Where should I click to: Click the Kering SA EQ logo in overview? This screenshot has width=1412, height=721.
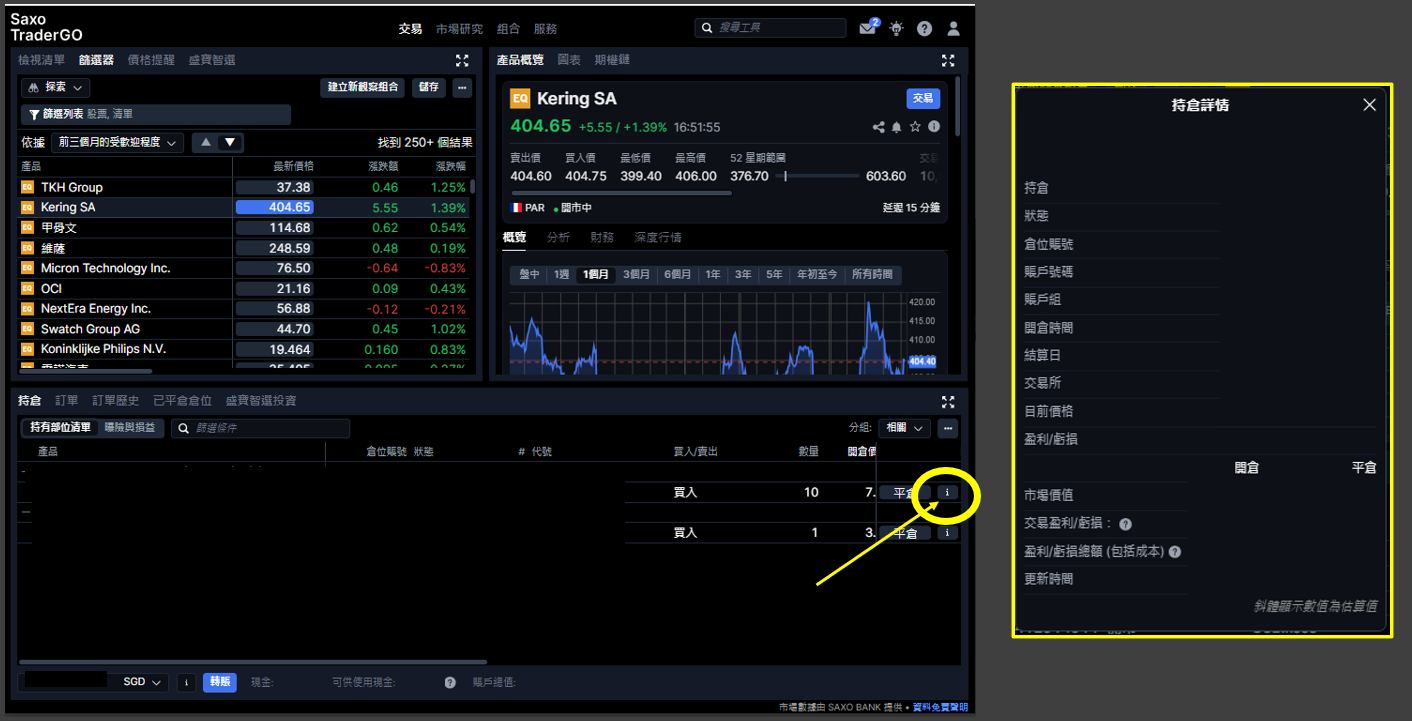tap(520, 98)
